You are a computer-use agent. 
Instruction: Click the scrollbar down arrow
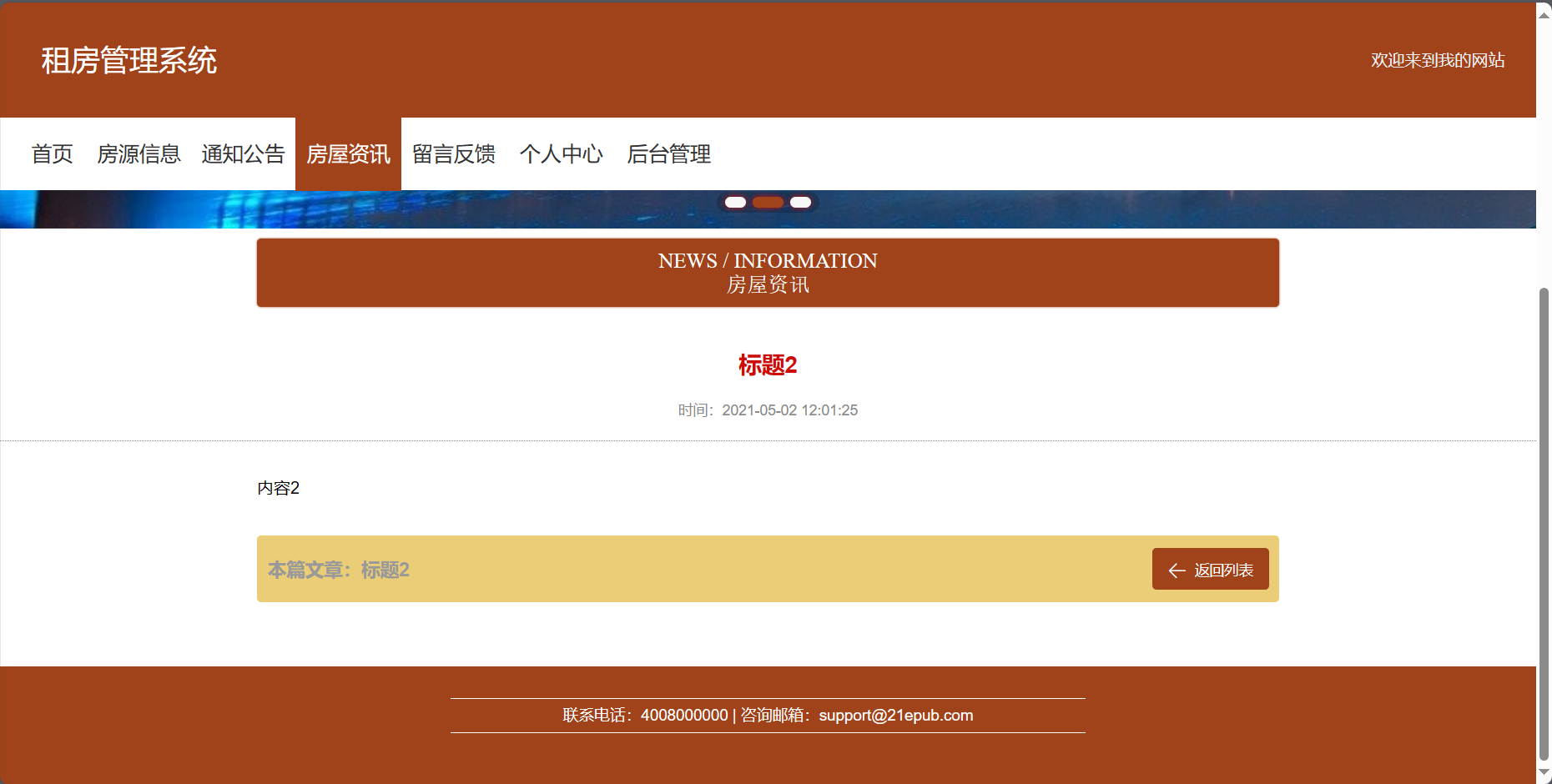point(1544,773)
